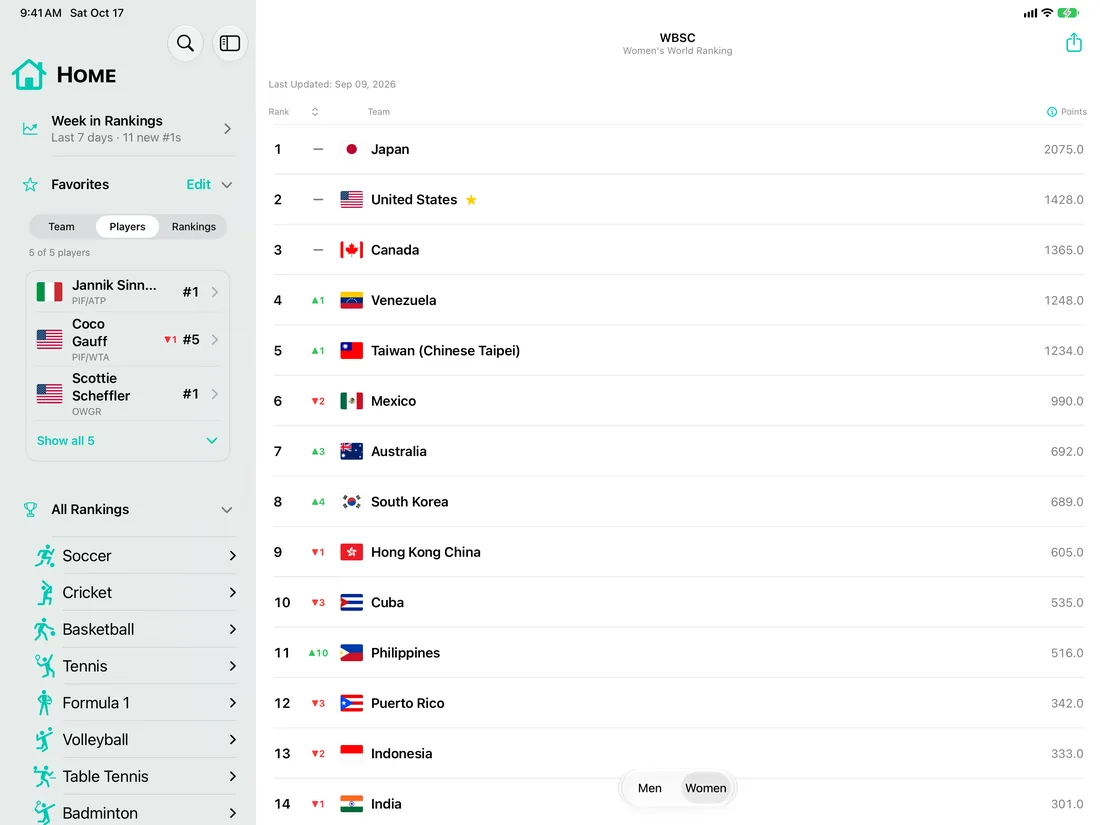
Task: Edit the Favorites list
Action: 199,185
